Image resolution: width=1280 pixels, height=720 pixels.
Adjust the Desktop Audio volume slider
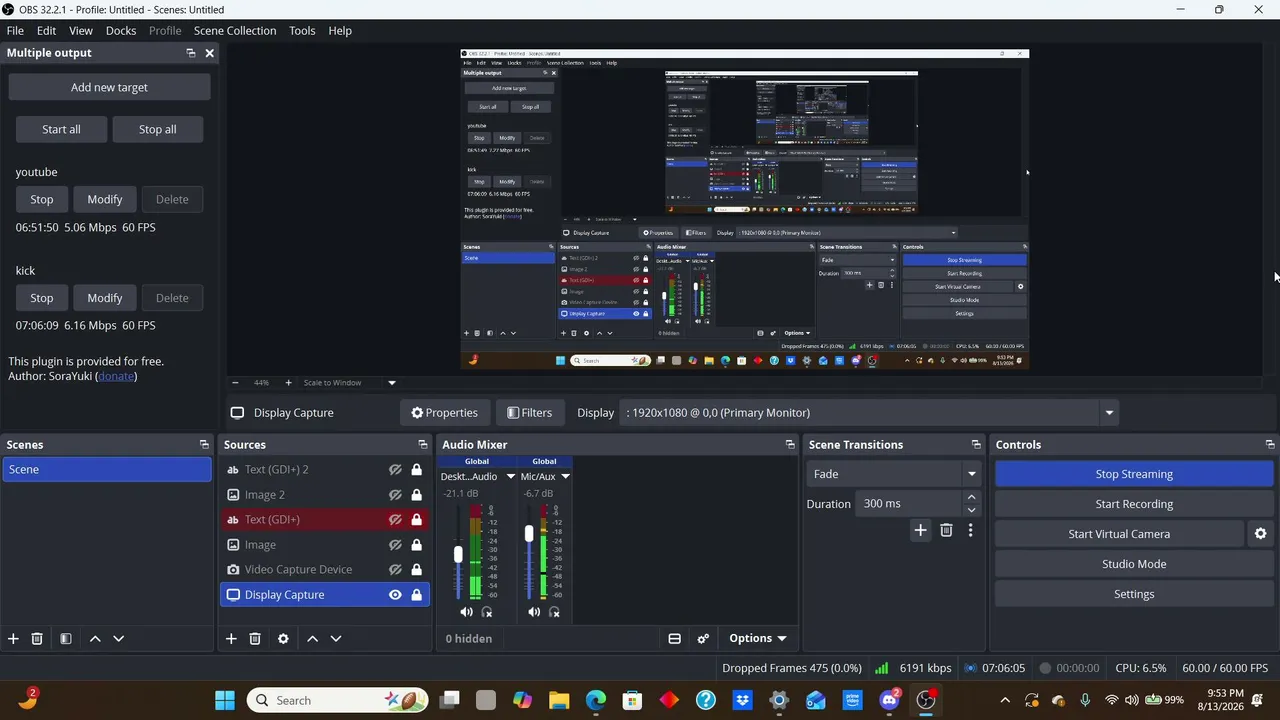pyautogui.click(x=458, y=553)
